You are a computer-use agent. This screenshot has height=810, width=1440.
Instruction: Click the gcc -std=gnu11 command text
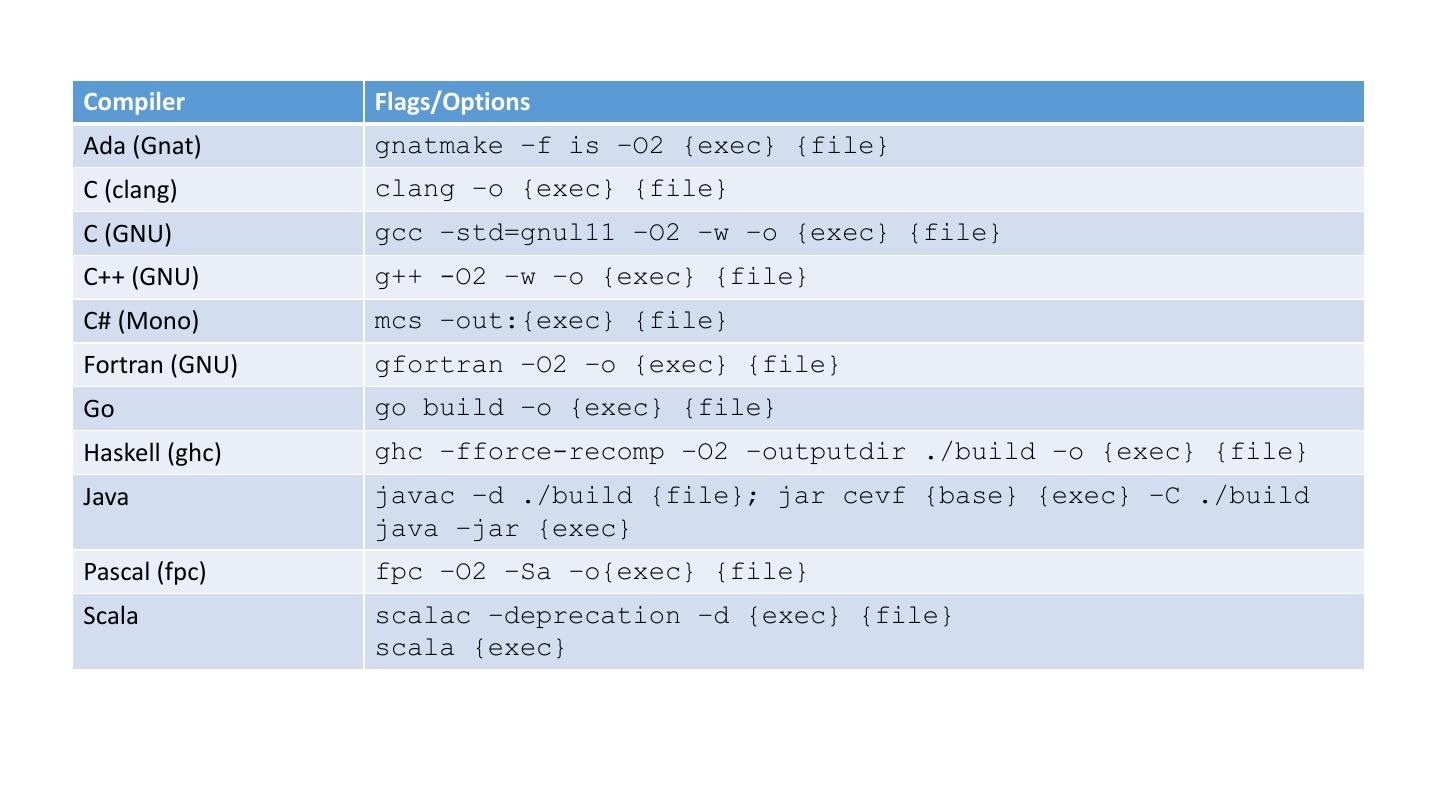tap(687, 233)
